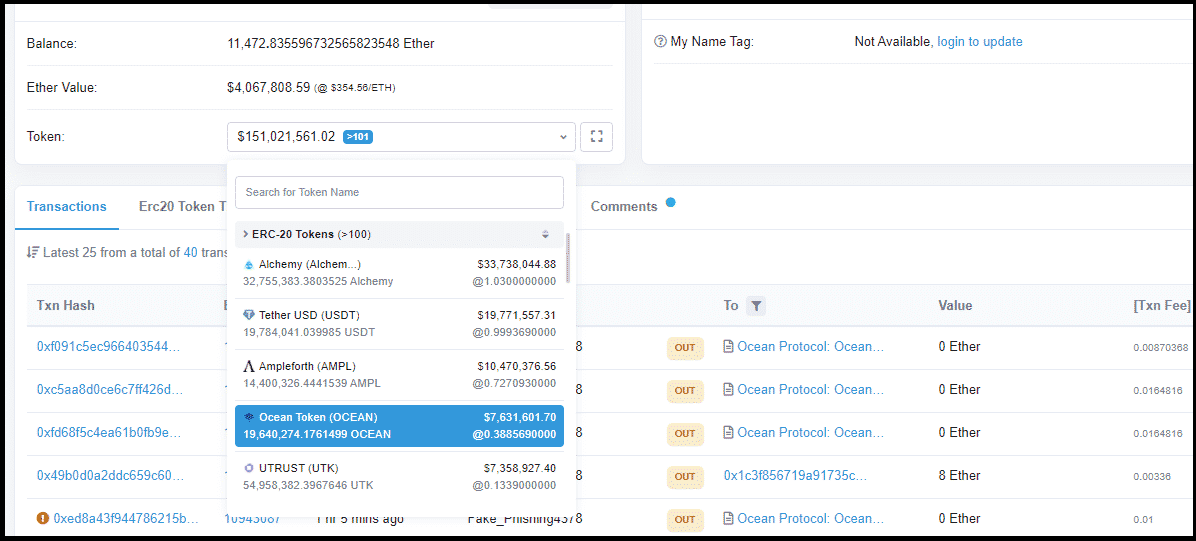Image resolution: width=1196 pixels, height=541 pixels.
Task: Click the Alchemy token logo icon
Action: tap(248, 265)
